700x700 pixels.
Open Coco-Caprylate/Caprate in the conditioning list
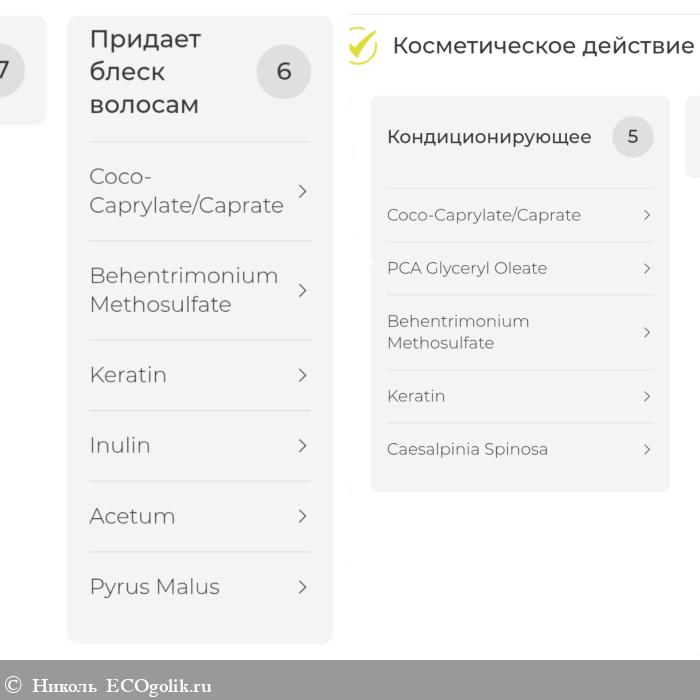tap(484, 215)
